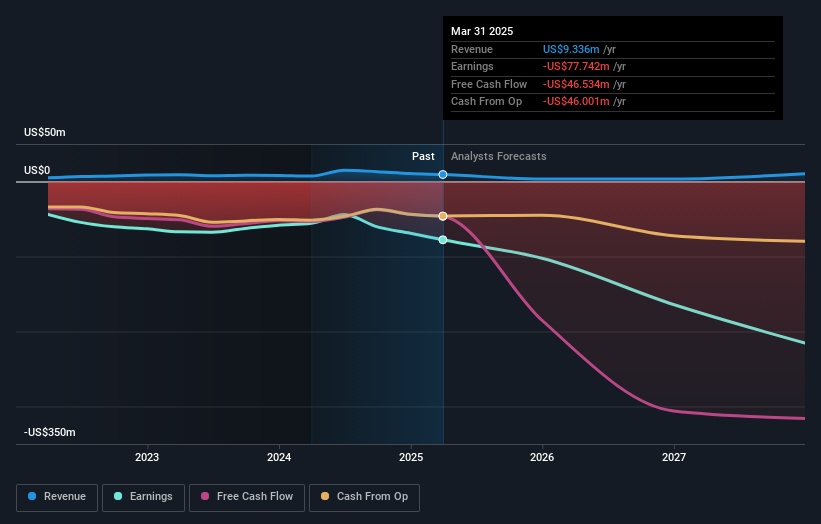Click the US$9.336m revenue value
The image size is (821, 524).
pos(571,49)
